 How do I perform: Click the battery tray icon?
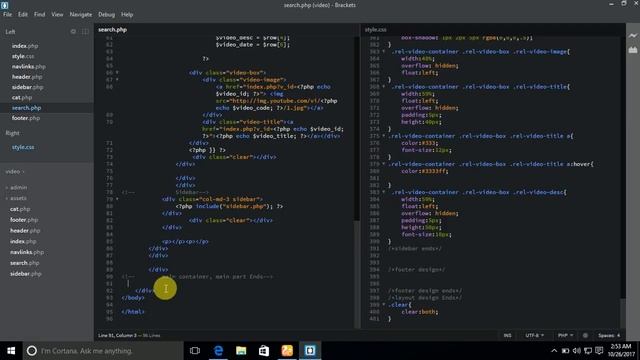[x=565, y=351]
